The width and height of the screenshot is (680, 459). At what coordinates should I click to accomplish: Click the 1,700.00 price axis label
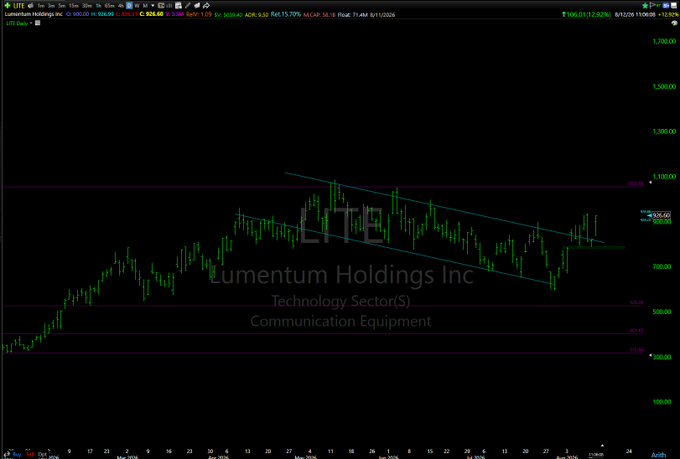664,41
